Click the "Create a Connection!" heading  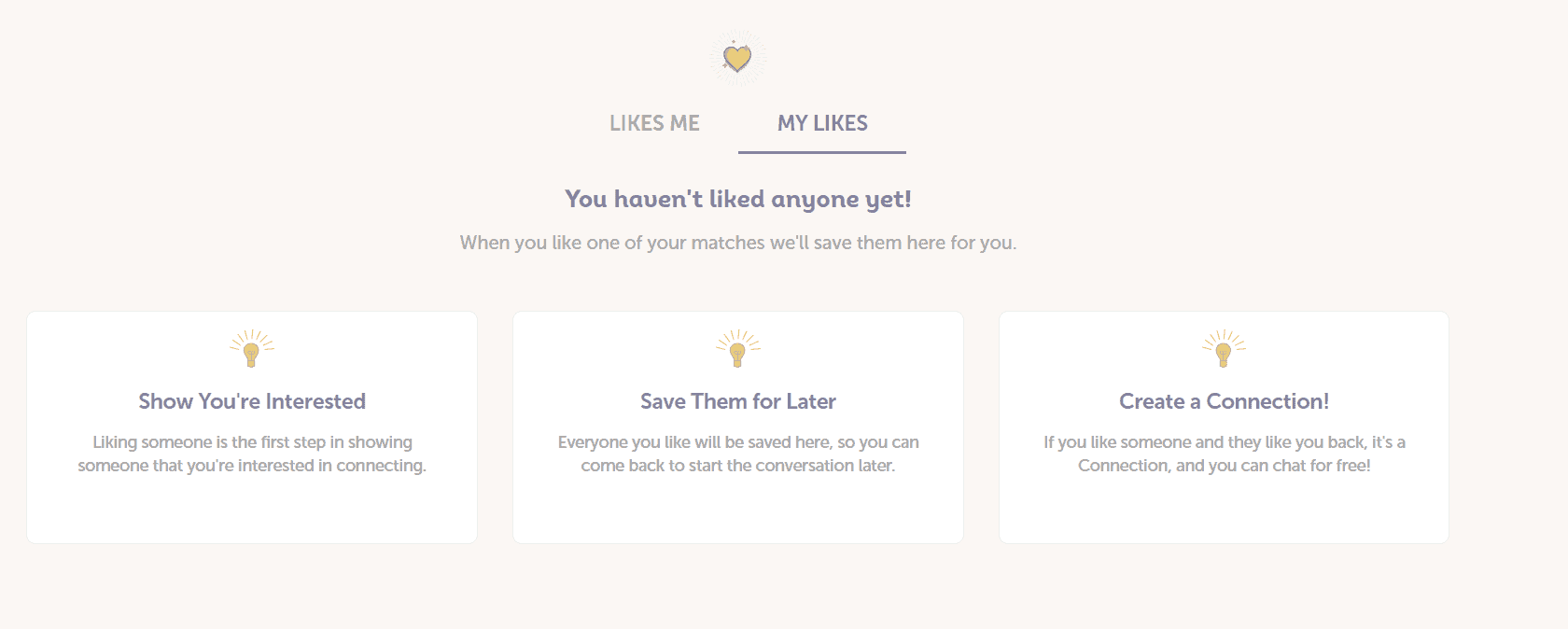[1224, 401]
